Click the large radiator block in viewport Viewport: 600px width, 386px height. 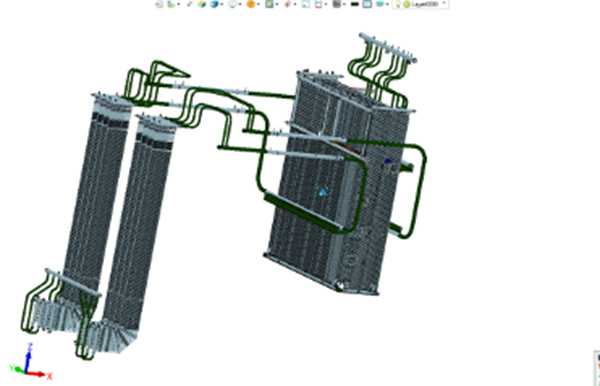337,184
